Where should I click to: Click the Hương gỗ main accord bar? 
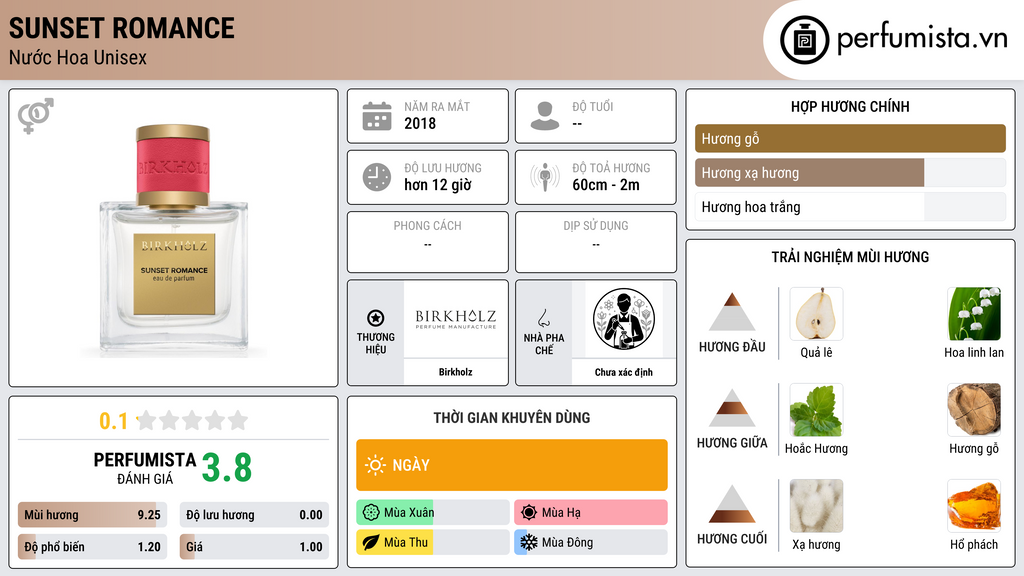850,138
